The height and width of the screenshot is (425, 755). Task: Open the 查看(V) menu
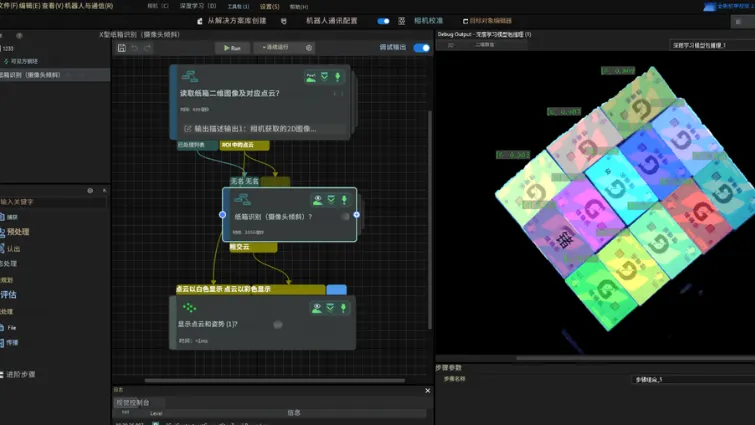click(52, 6)
